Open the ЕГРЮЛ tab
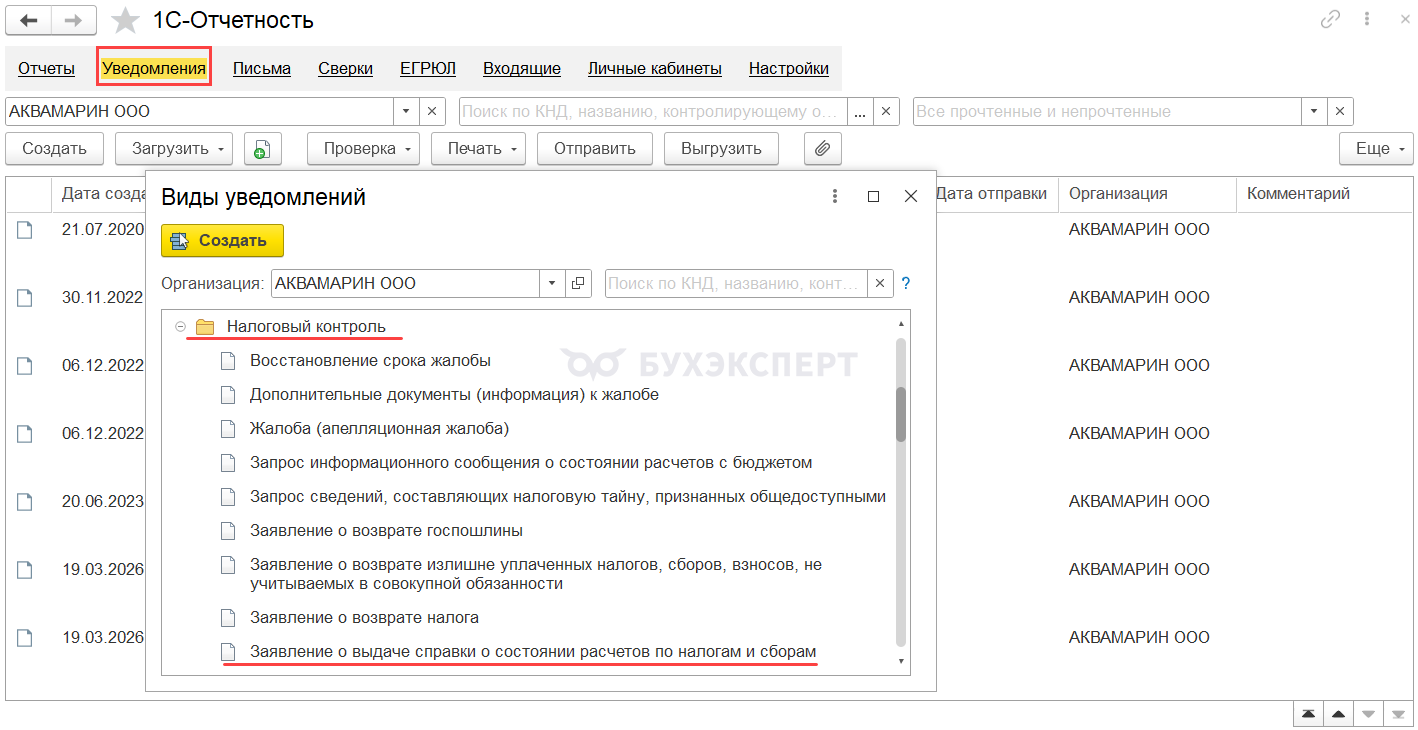Viewport: 1418px width, 730px height. point(428,69)
